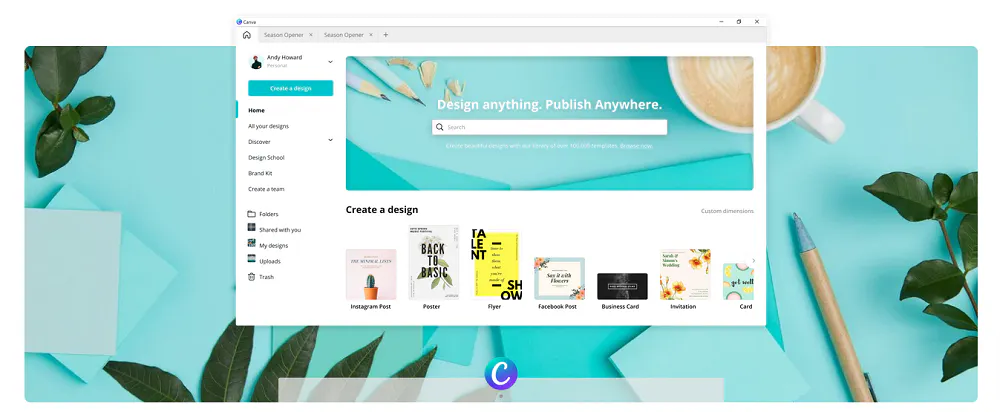Open the Brand Kit page
1000x412 pixels.
point(260,173)
